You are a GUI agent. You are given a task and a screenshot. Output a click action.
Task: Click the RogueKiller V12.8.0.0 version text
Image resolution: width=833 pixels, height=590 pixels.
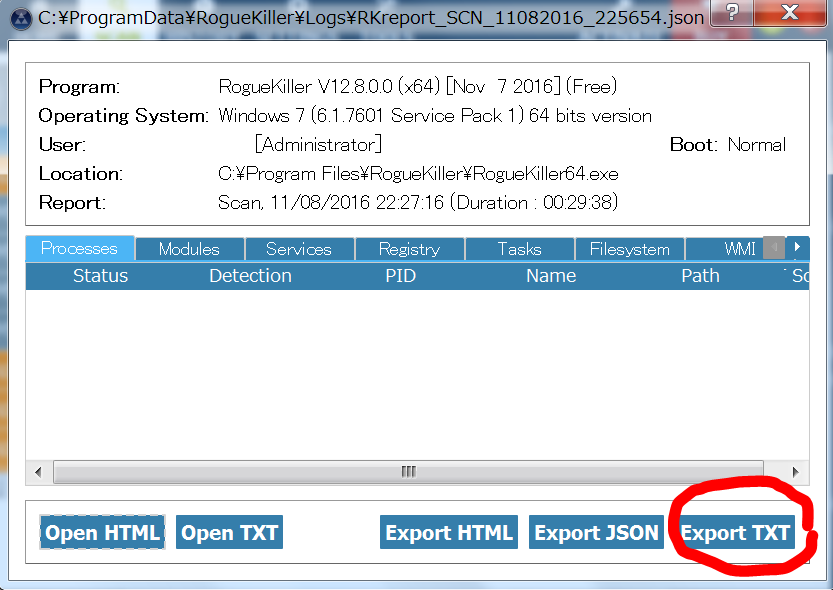click(418, 86)
